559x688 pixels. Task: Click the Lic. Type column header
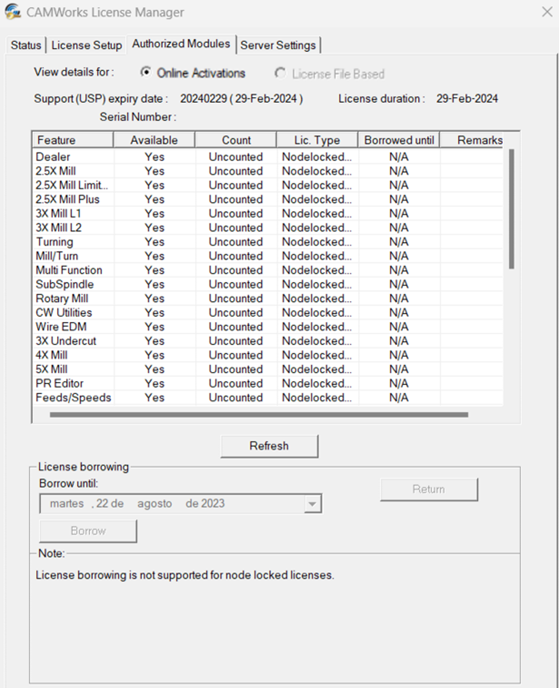coord(317,140)
